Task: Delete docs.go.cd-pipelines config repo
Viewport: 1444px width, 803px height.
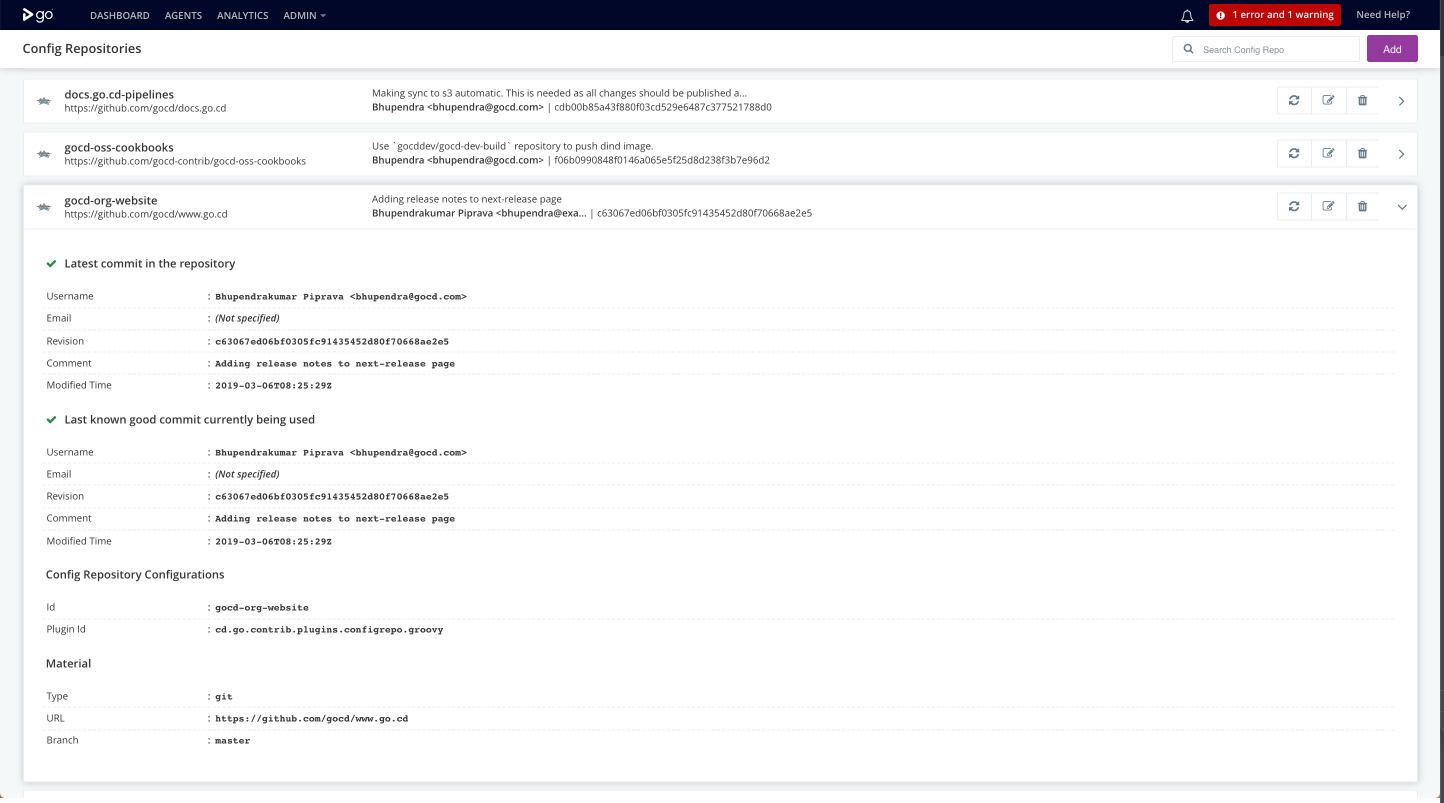Action: pyautogui.click(x=1362, y=100)
